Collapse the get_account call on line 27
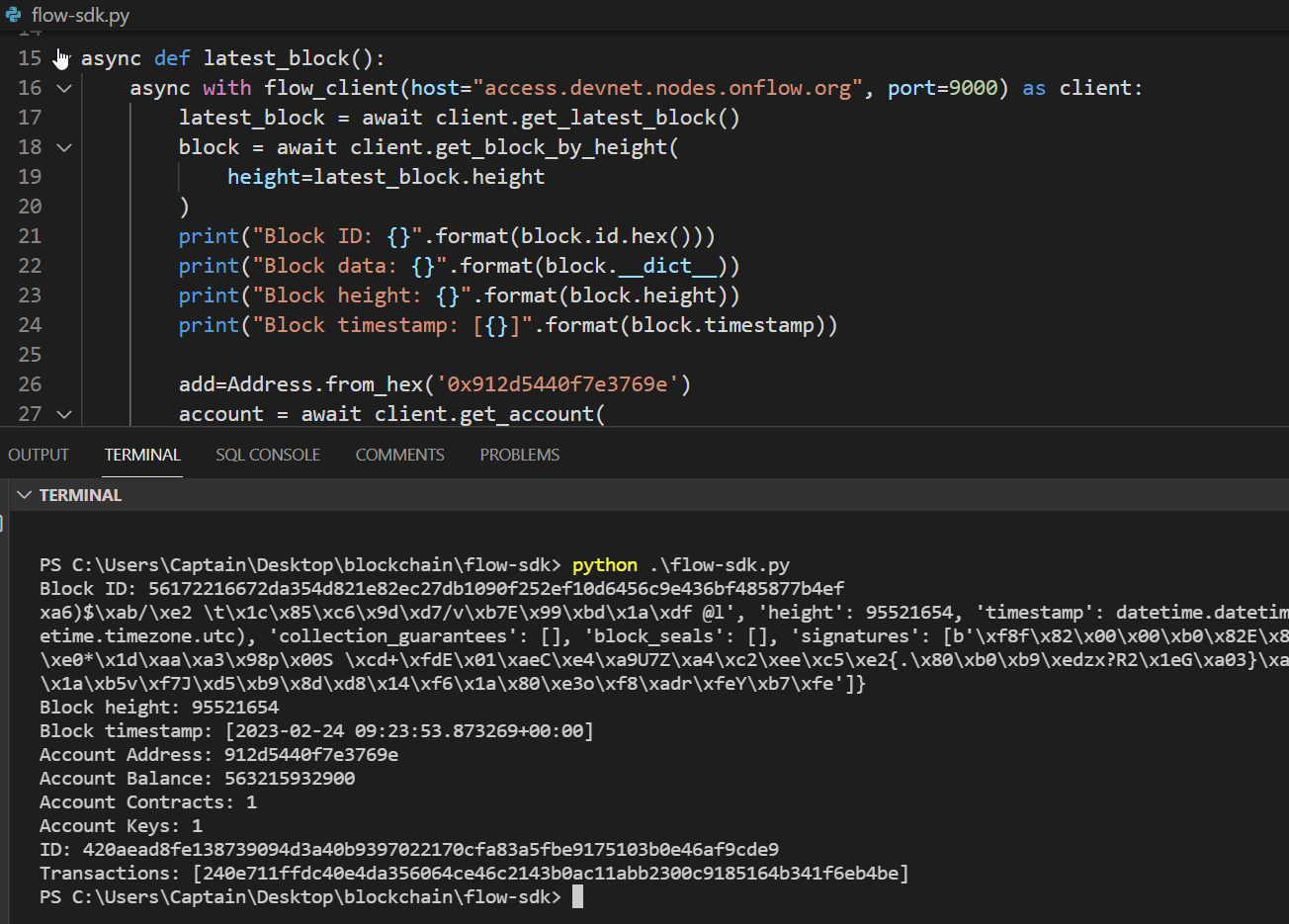This screenshot has width=1289, height=924. pyautogui.click(x=63, y=413)
